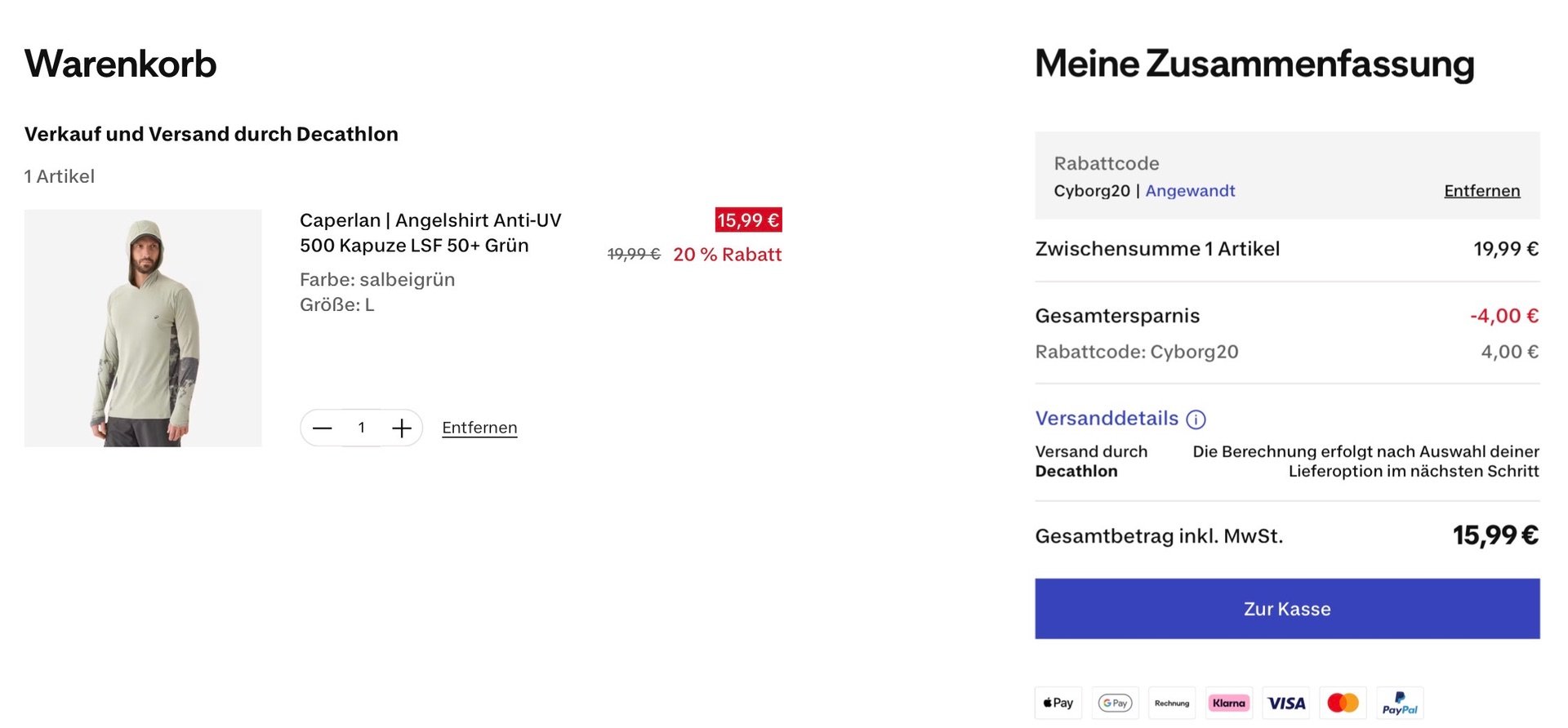Open the Versanddetails info icon
The height and width of the screenshot is (728, 1568).
[x=1196, y=419]
